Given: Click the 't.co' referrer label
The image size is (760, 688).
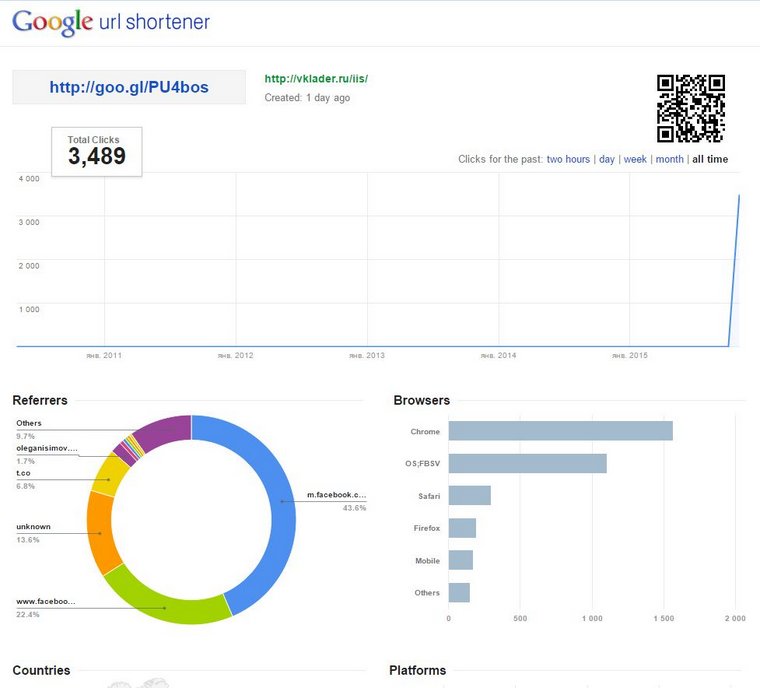Looking at the screenshot, I should pos(23,473).
